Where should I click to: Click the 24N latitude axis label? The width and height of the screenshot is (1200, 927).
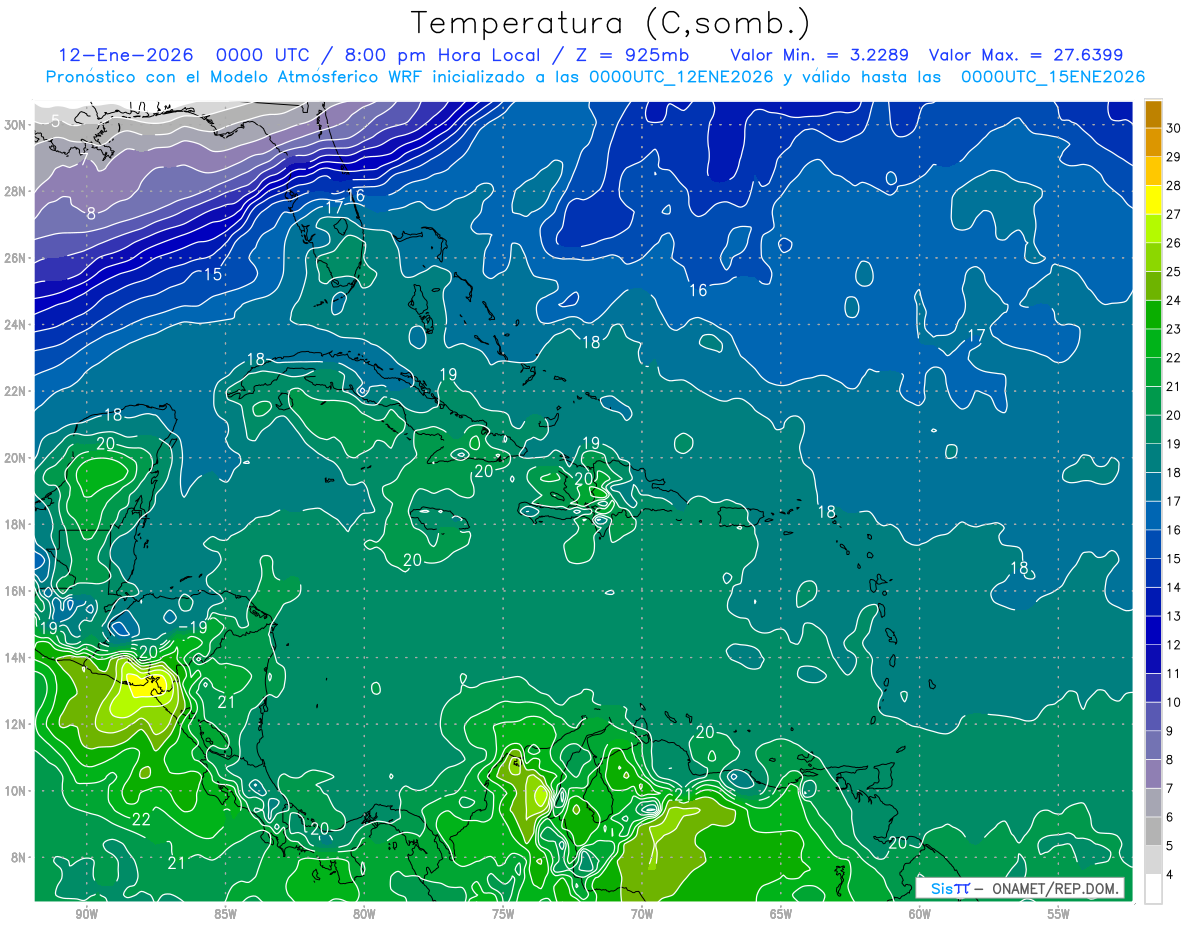pyautogui.click(x=16, y=325)
